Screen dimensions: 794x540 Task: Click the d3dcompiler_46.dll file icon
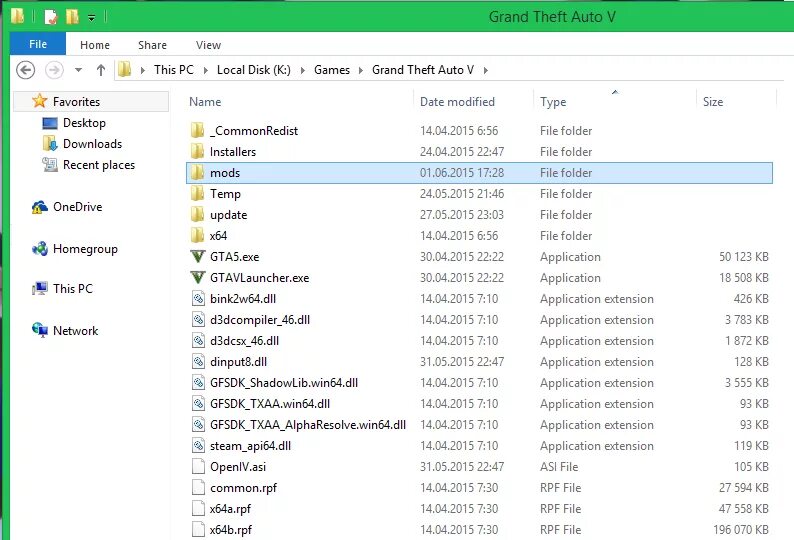(x=198, y=320)
